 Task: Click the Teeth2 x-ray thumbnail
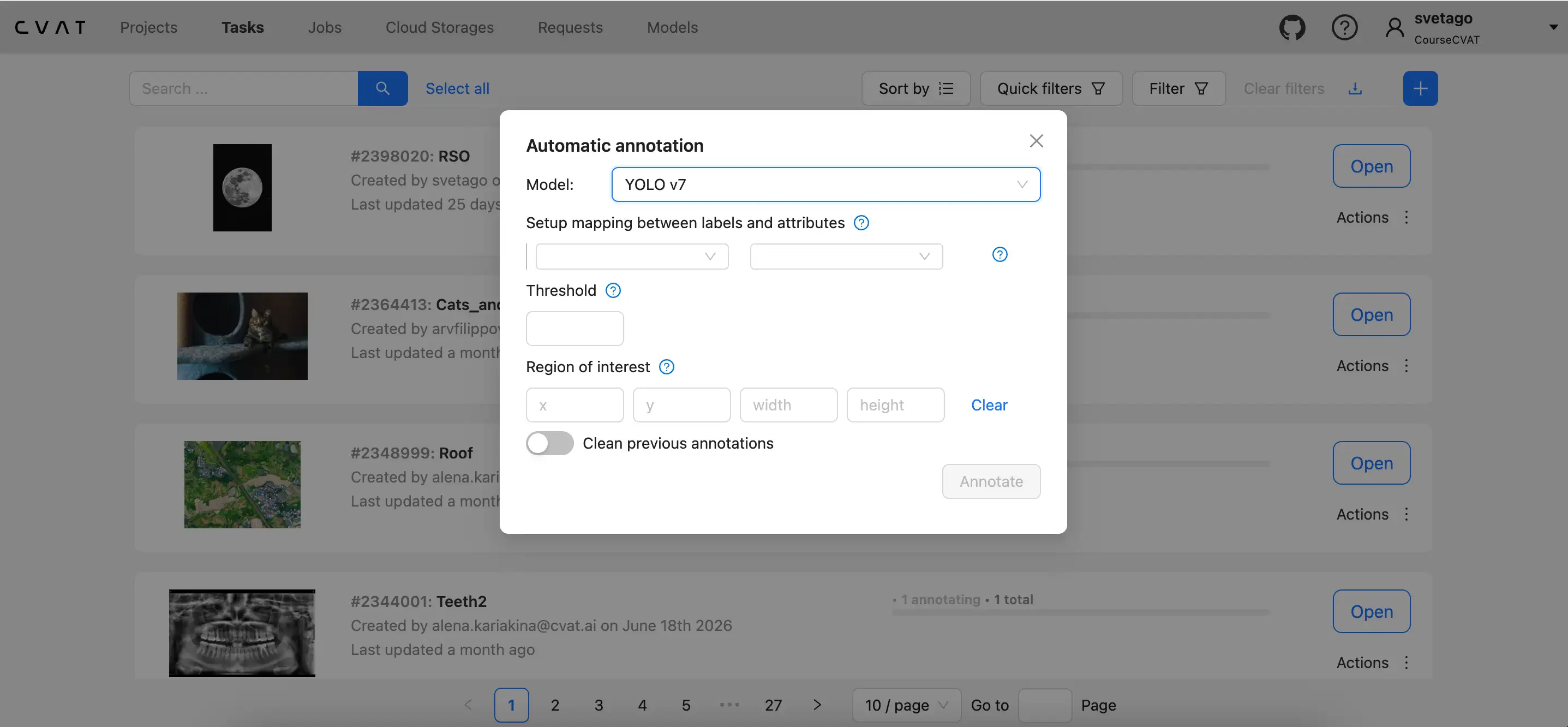click(x=242, y=633)
